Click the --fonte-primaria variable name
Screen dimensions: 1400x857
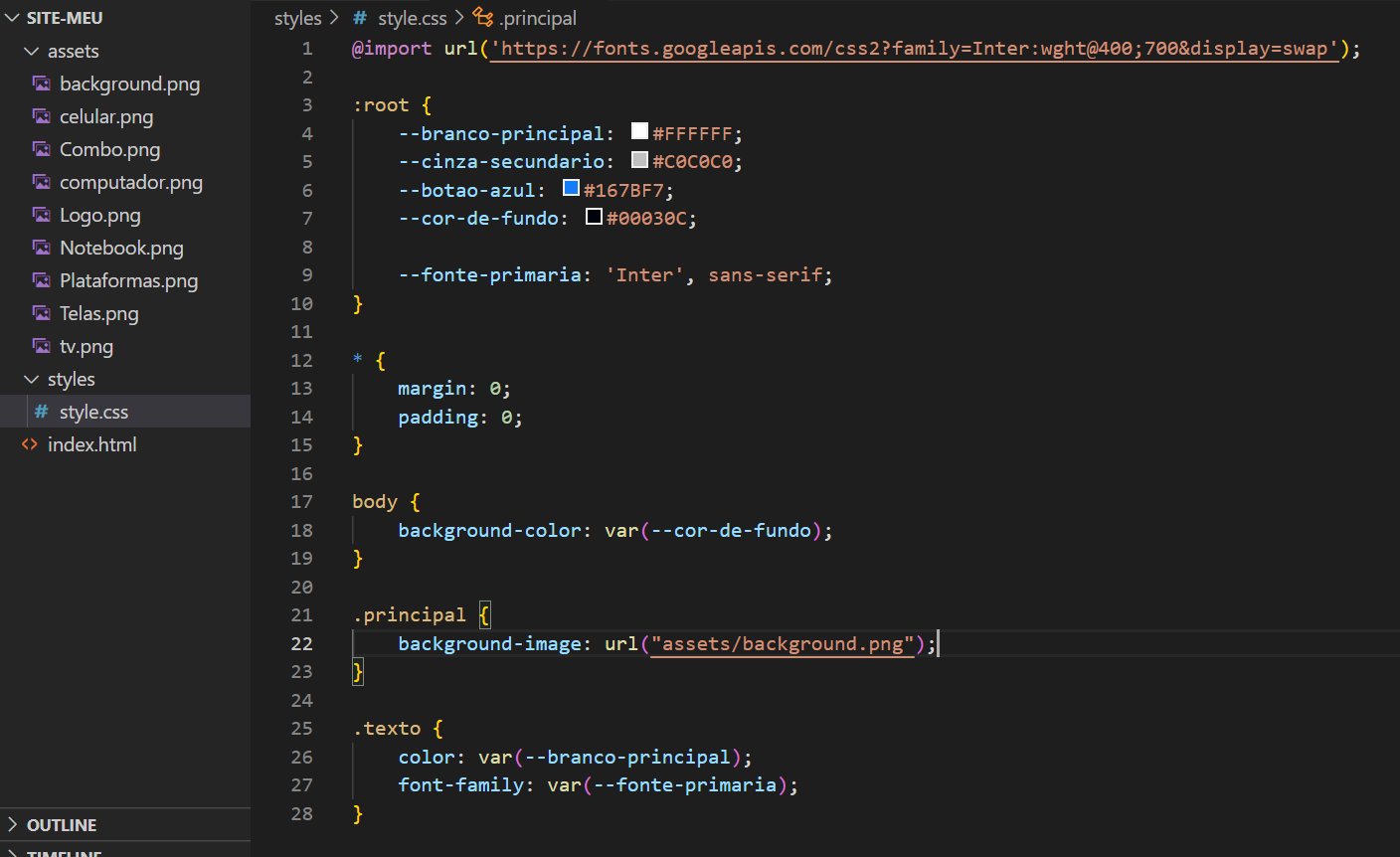pyautogui.click(x=489, y=274)
